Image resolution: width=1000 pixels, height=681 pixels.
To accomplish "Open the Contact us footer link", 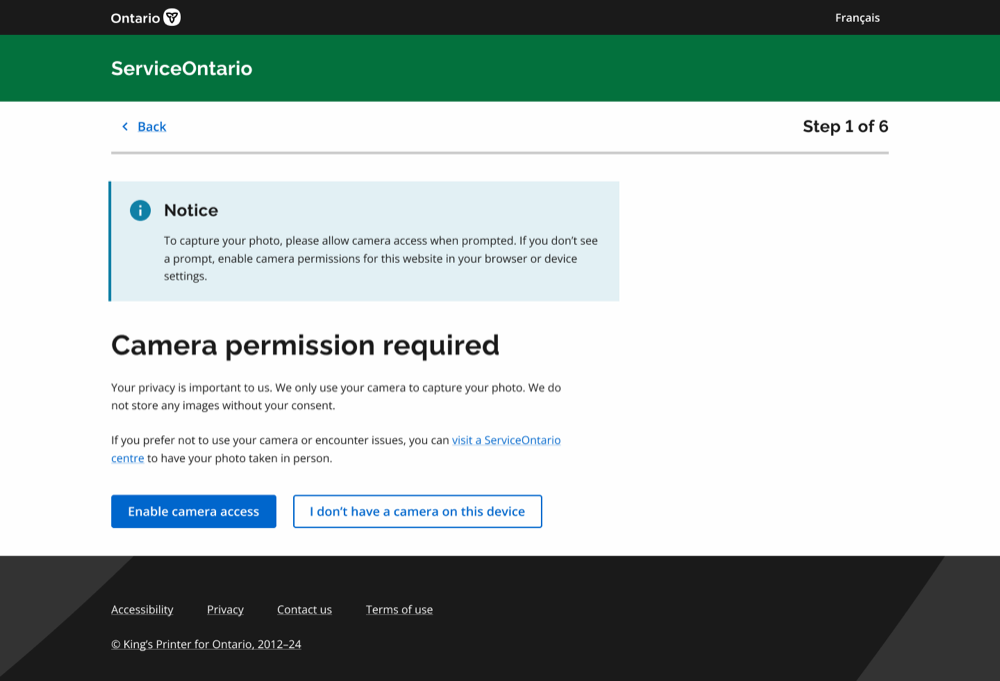I will (x=304, y=610).
